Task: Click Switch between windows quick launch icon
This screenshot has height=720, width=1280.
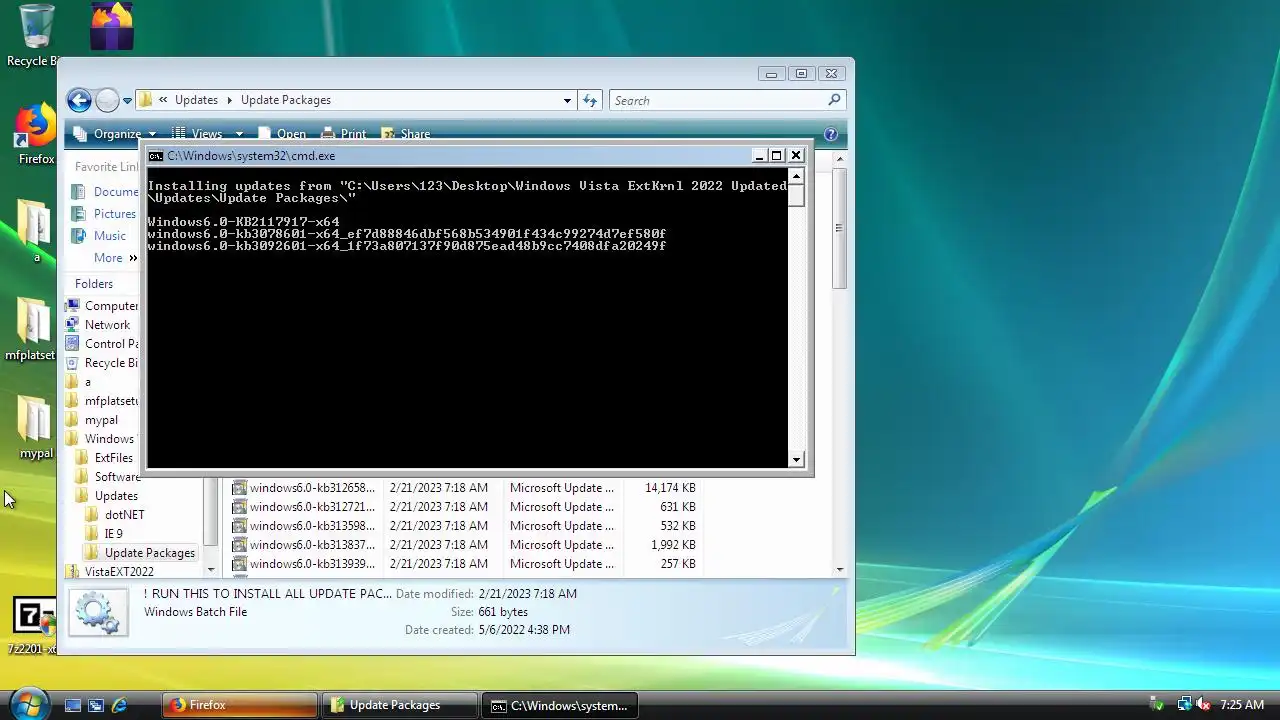Action: click(x=96, y=705)
